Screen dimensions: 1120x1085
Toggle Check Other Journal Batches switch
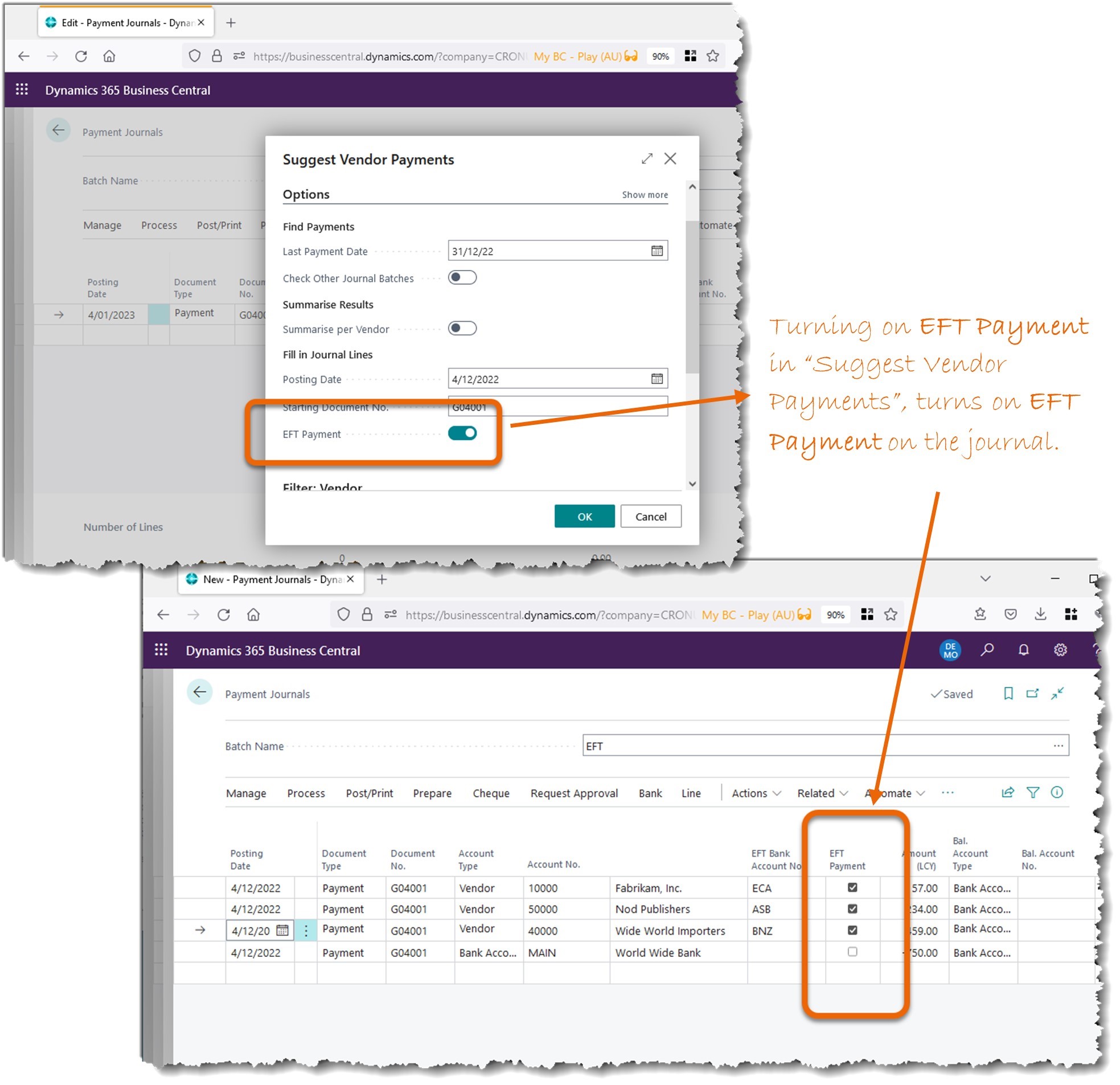(462, 278)
